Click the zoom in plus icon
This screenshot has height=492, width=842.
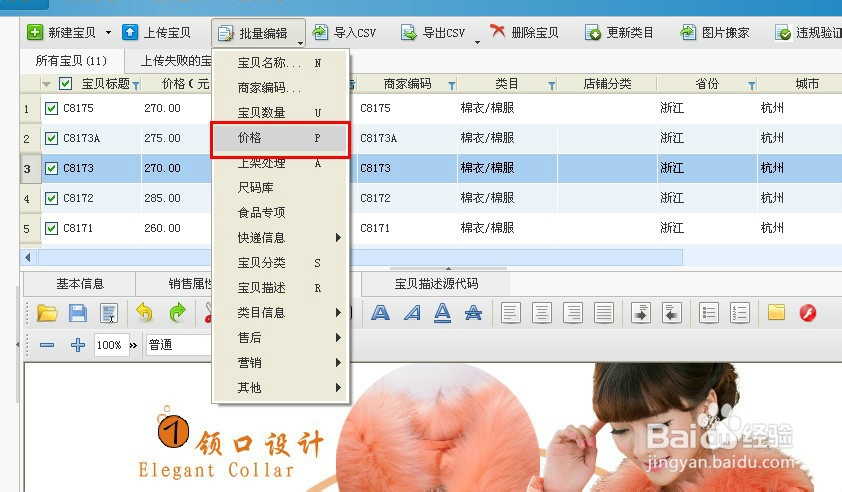(x=78, y=345)
